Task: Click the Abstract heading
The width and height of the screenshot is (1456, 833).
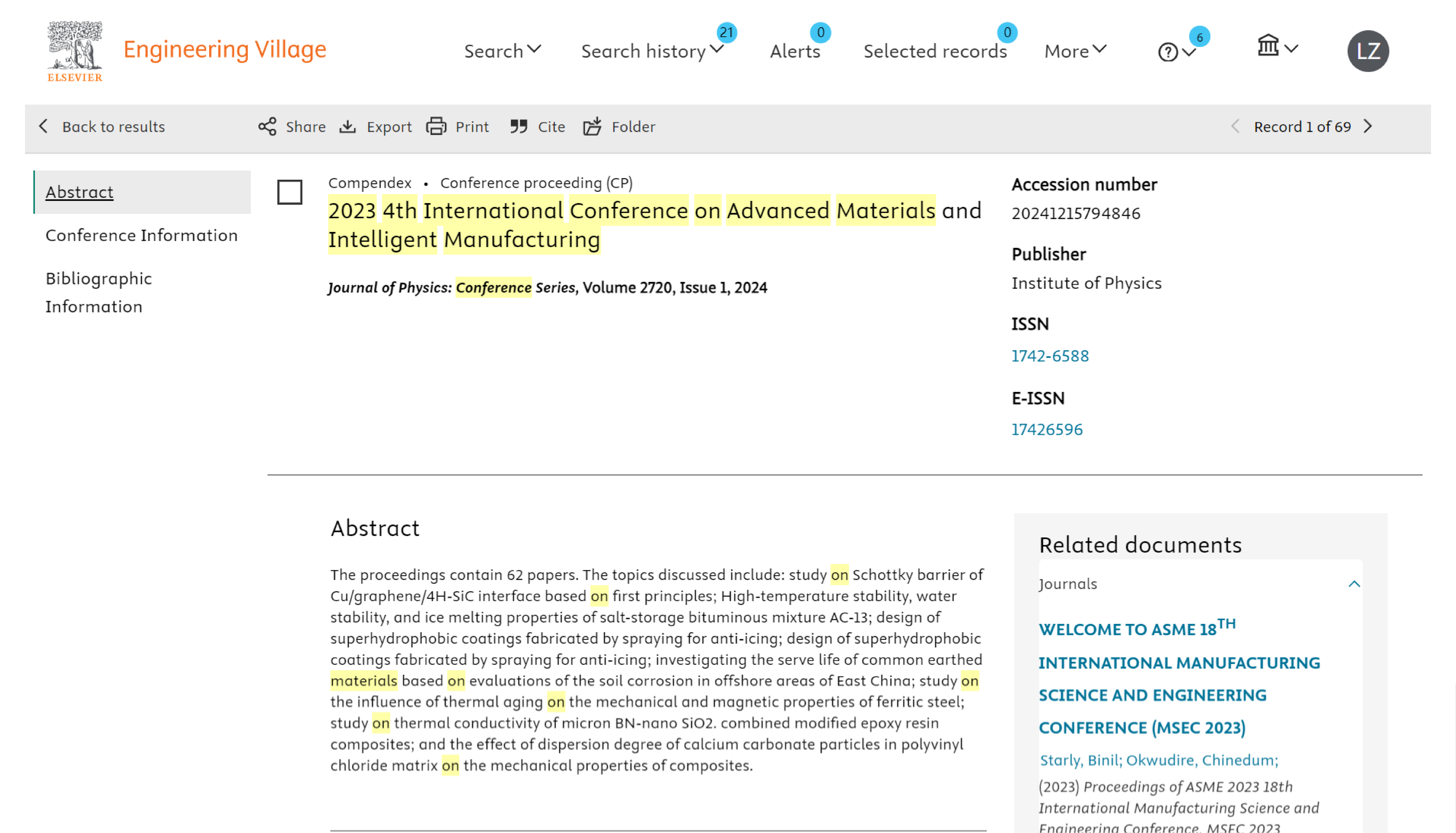Action: (375, 528)
